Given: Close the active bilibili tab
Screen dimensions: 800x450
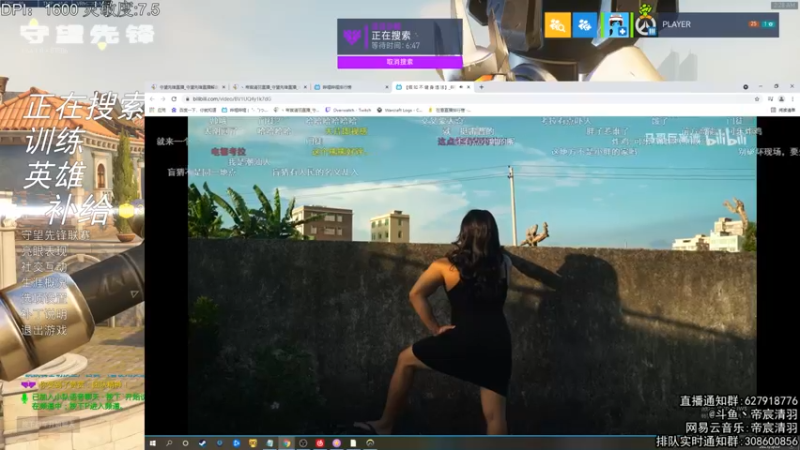Looking at the screenshot, I should tap(468, 87).
